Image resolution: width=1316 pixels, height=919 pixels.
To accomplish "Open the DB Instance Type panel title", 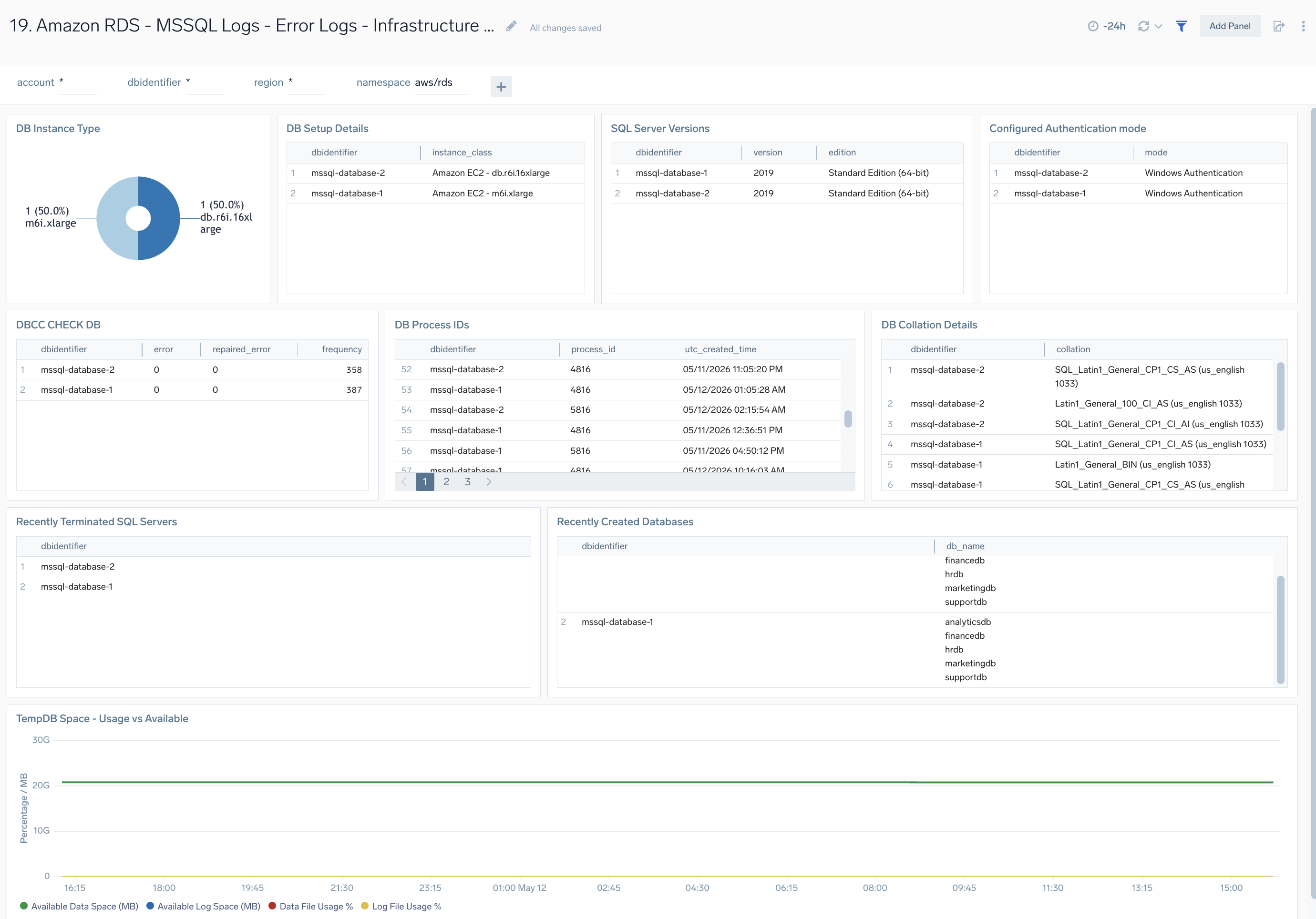I will click(x=58, y=128).
